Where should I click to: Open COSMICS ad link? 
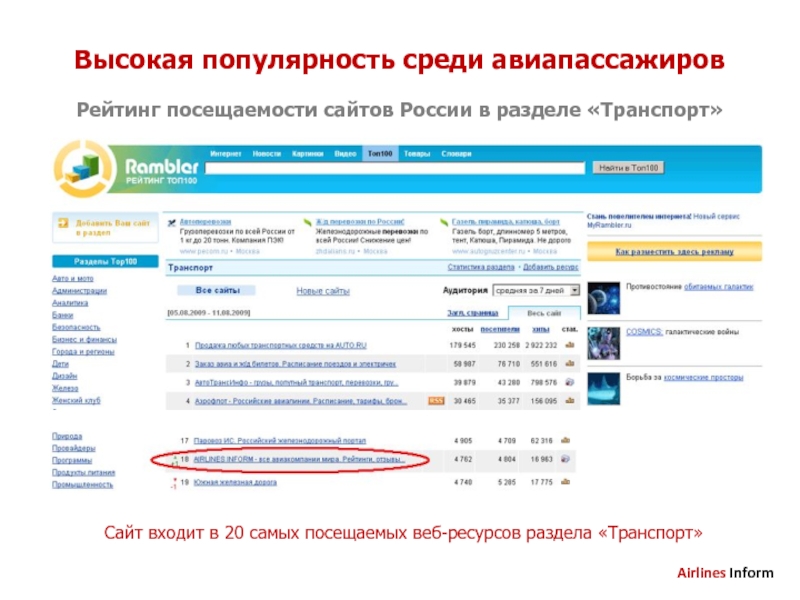tap(644, 332)
